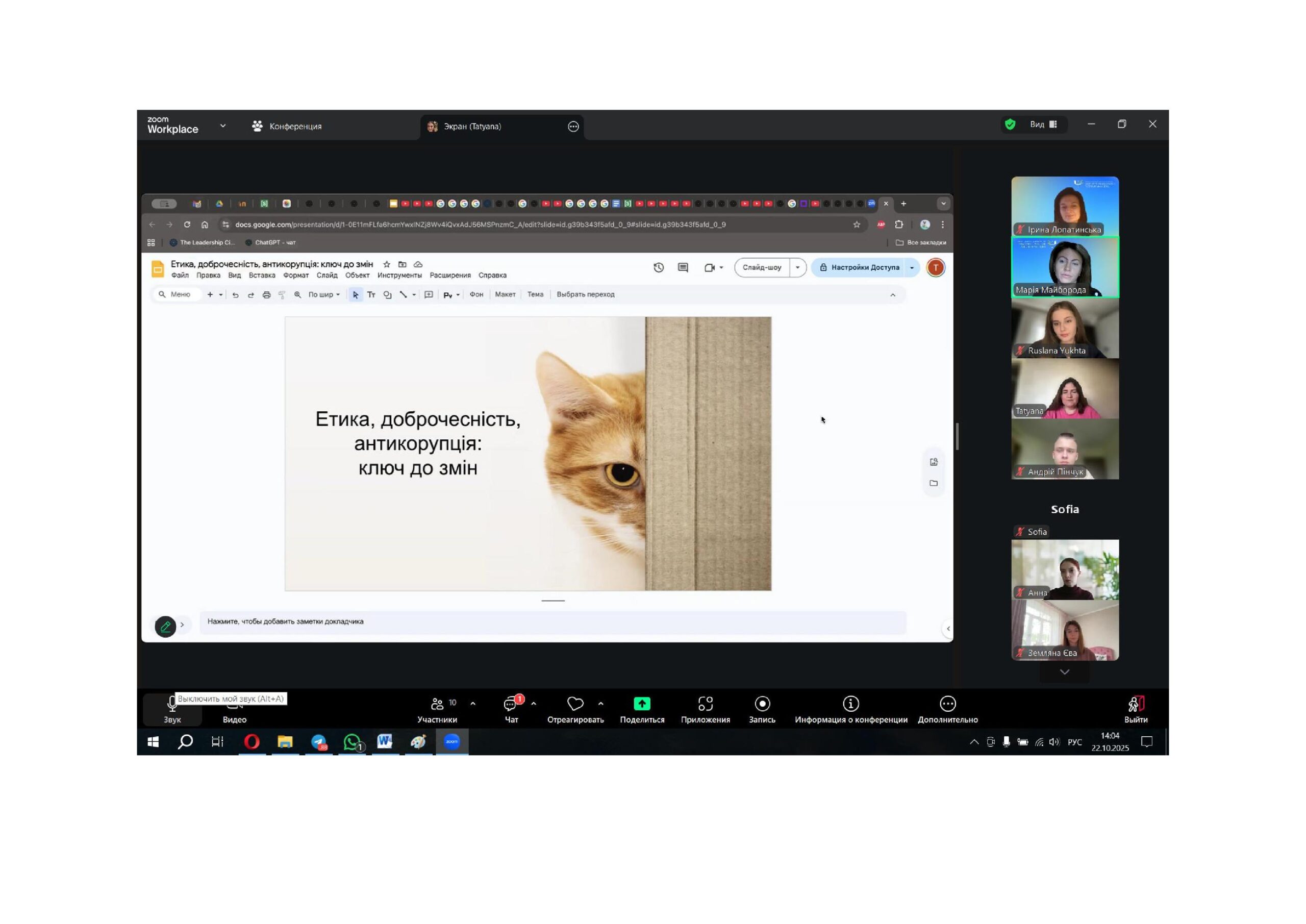Open the Participants (Участники) panel

tap(437, 704)
